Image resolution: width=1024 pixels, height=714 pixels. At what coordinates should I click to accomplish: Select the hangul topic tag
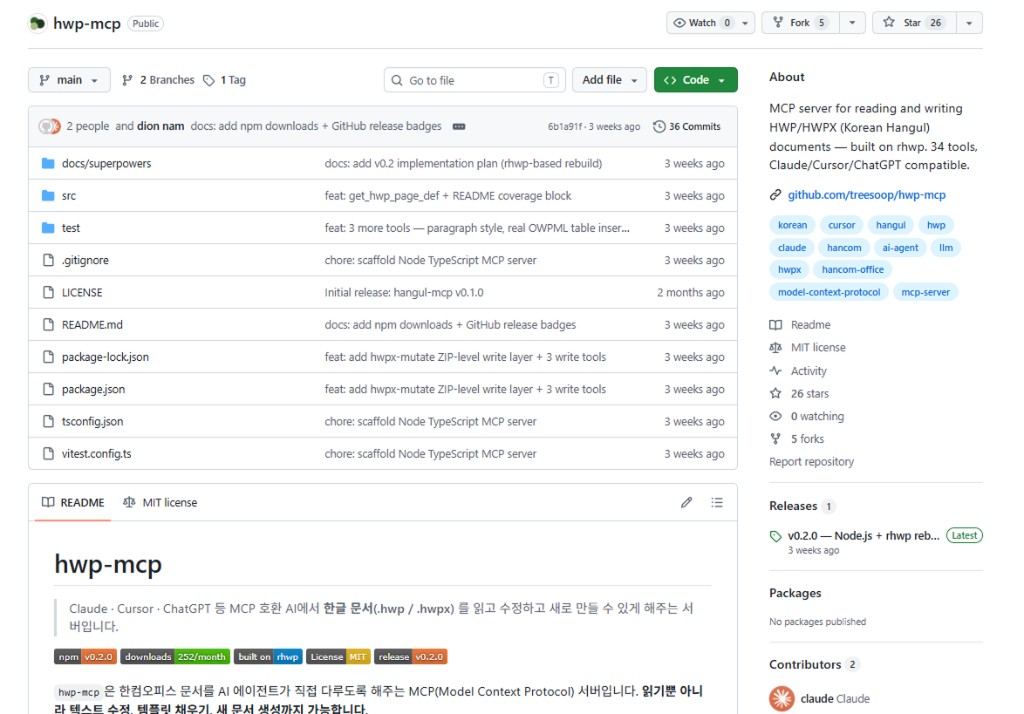(891, 225)
